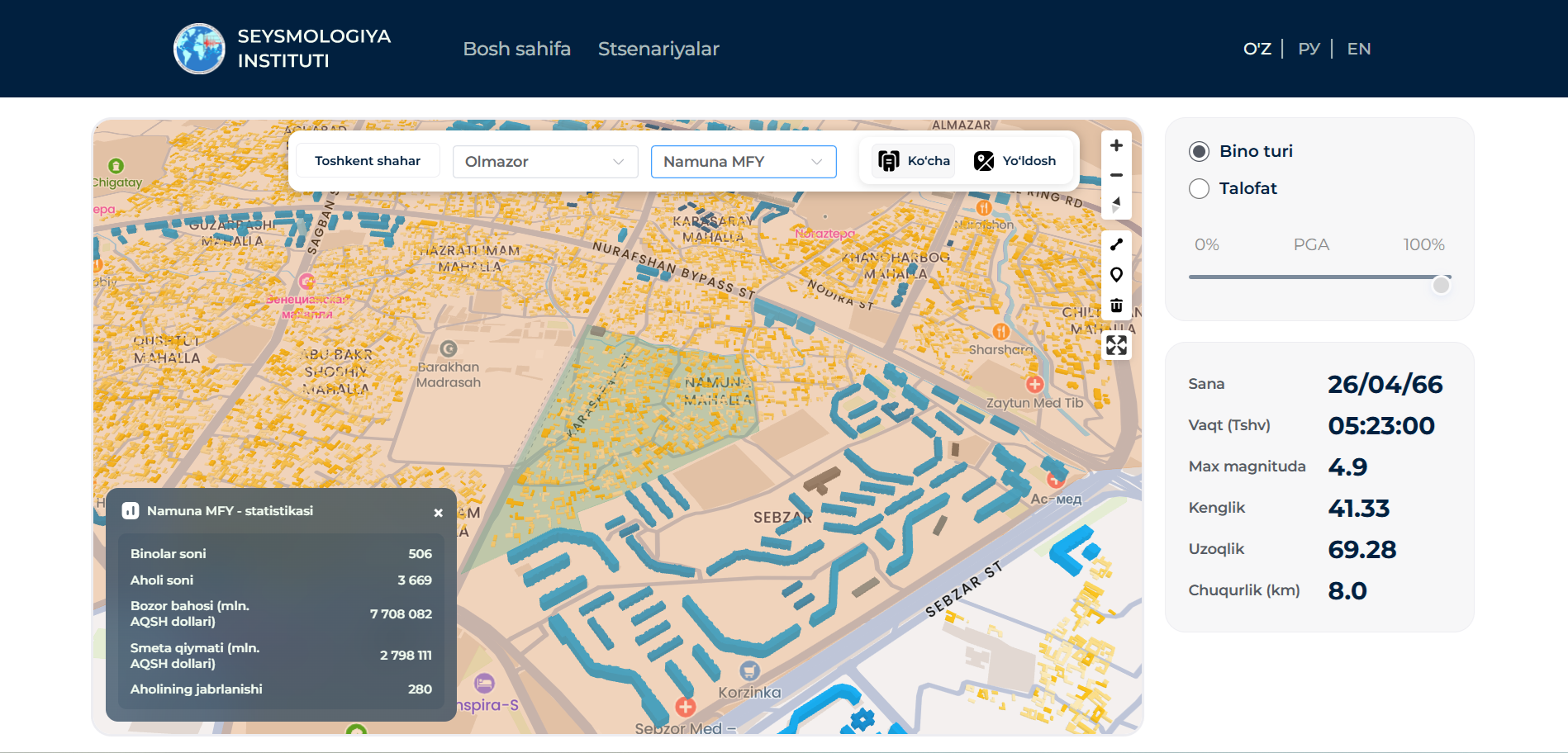
Task: Switch language to РУ
Action: (1309, 49)
